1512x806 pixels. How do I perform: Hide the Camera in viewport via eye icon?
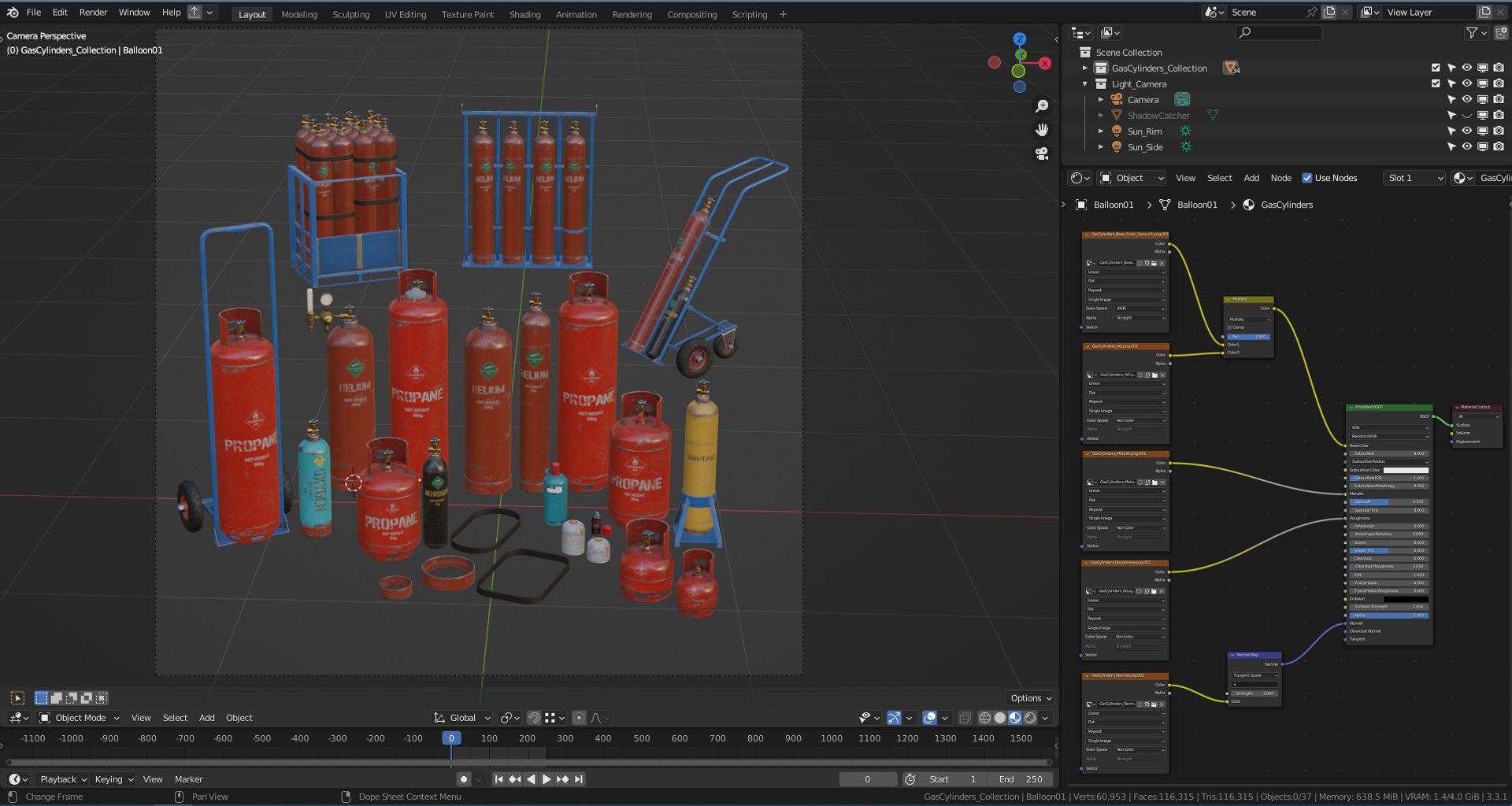(x=1466, y=100)
